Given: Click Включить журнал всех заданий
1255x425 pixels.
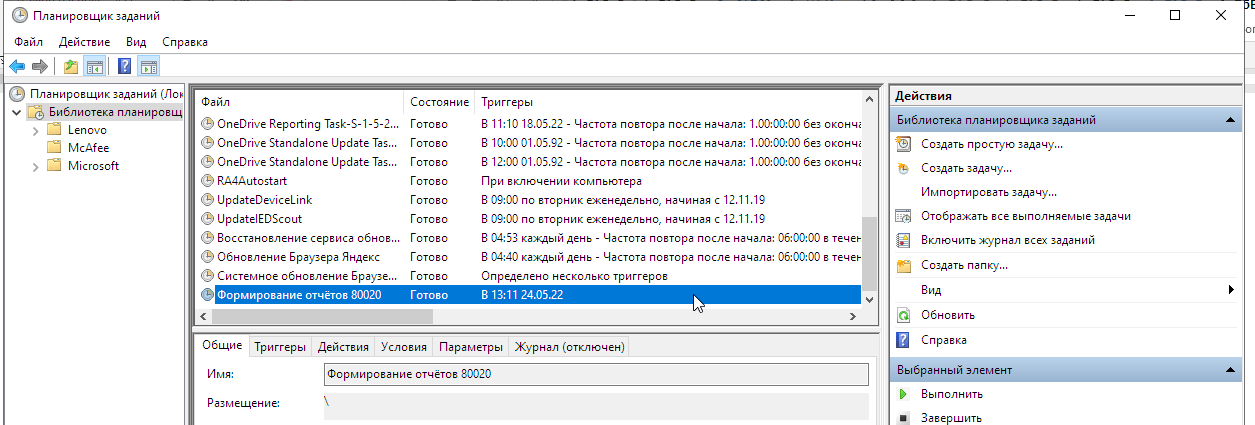Looking at the screenshot, I should point(1007,240).
